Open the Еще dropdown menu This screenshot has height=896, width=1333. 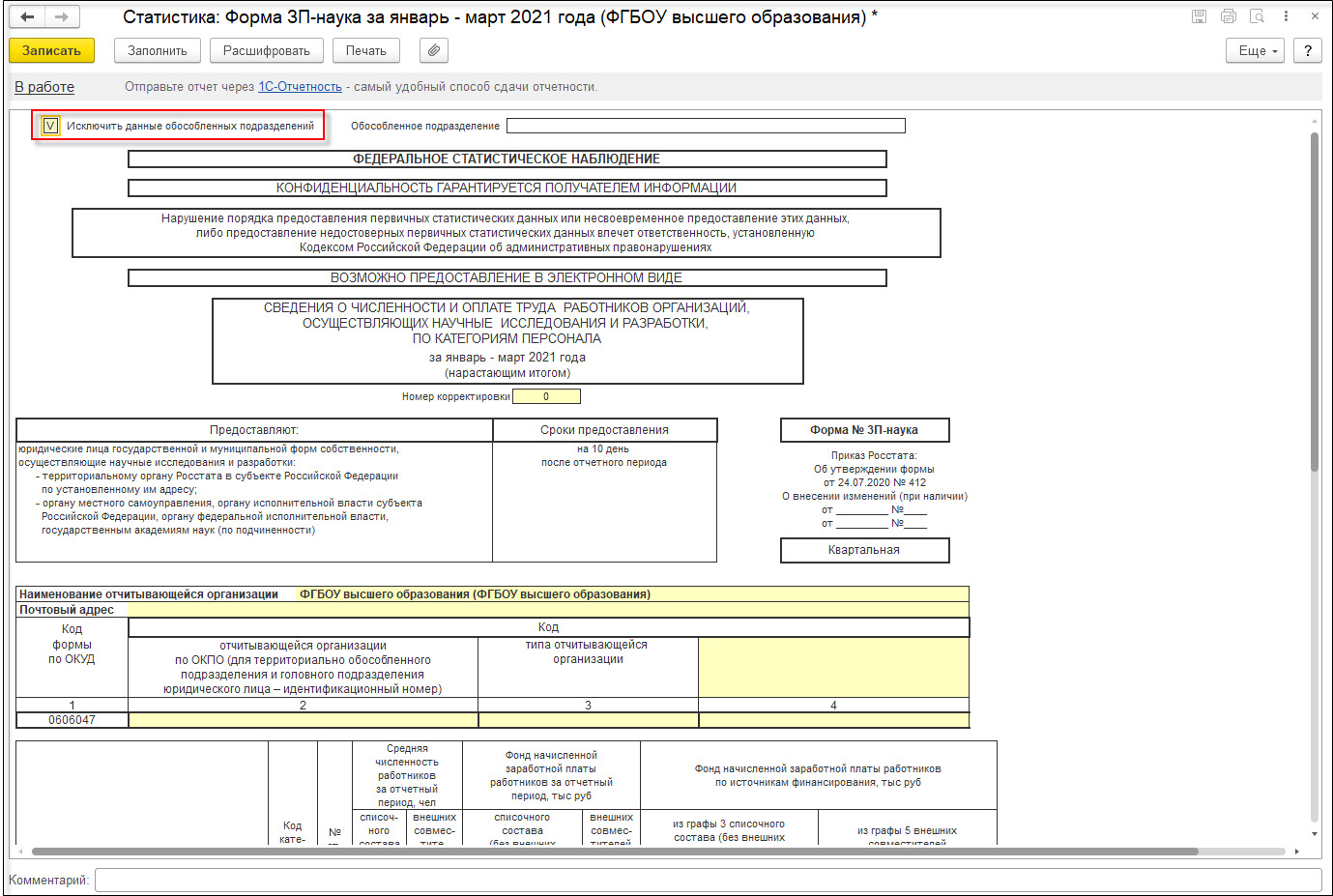(x=1256, y=50)
